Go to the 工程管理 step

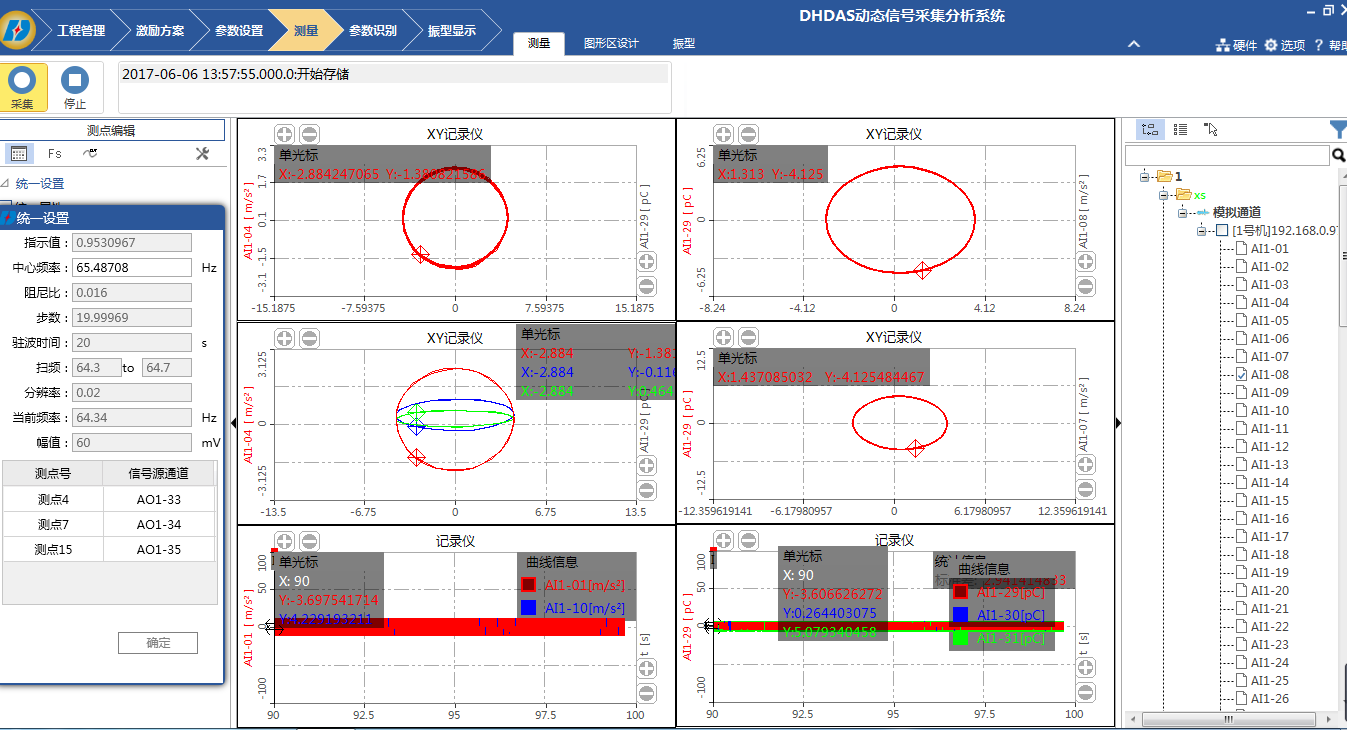(81, 30)
